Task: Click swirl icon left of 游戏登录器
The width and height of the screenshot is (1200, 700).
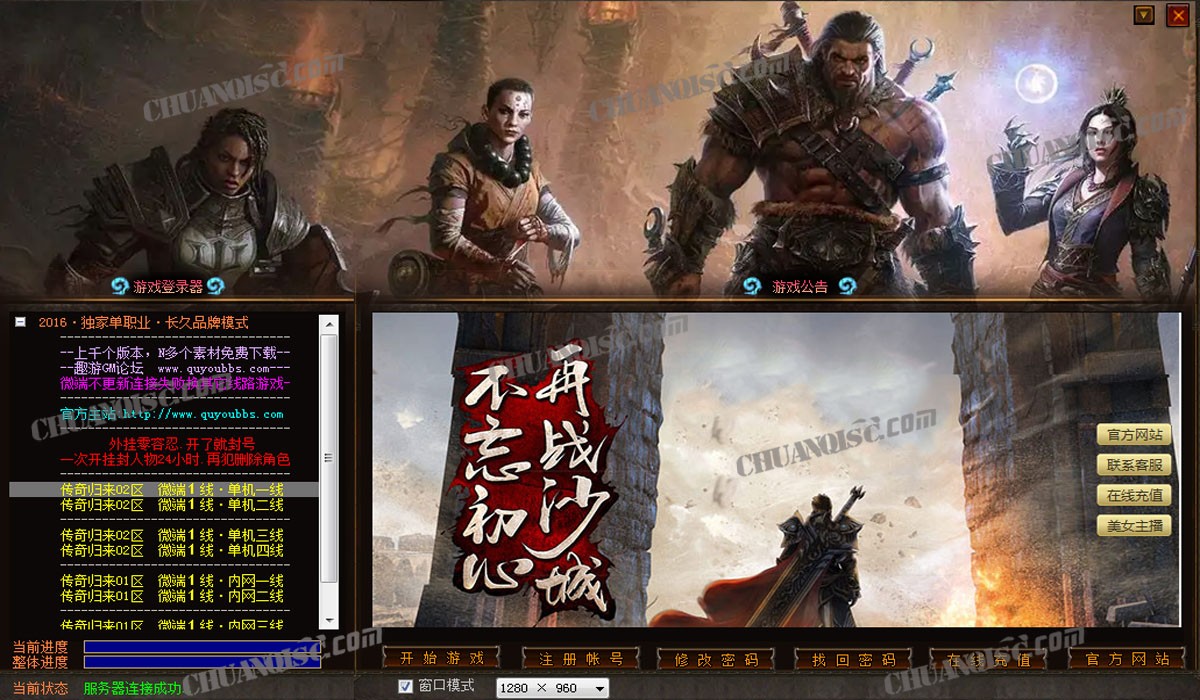Action: pos(120,287)
